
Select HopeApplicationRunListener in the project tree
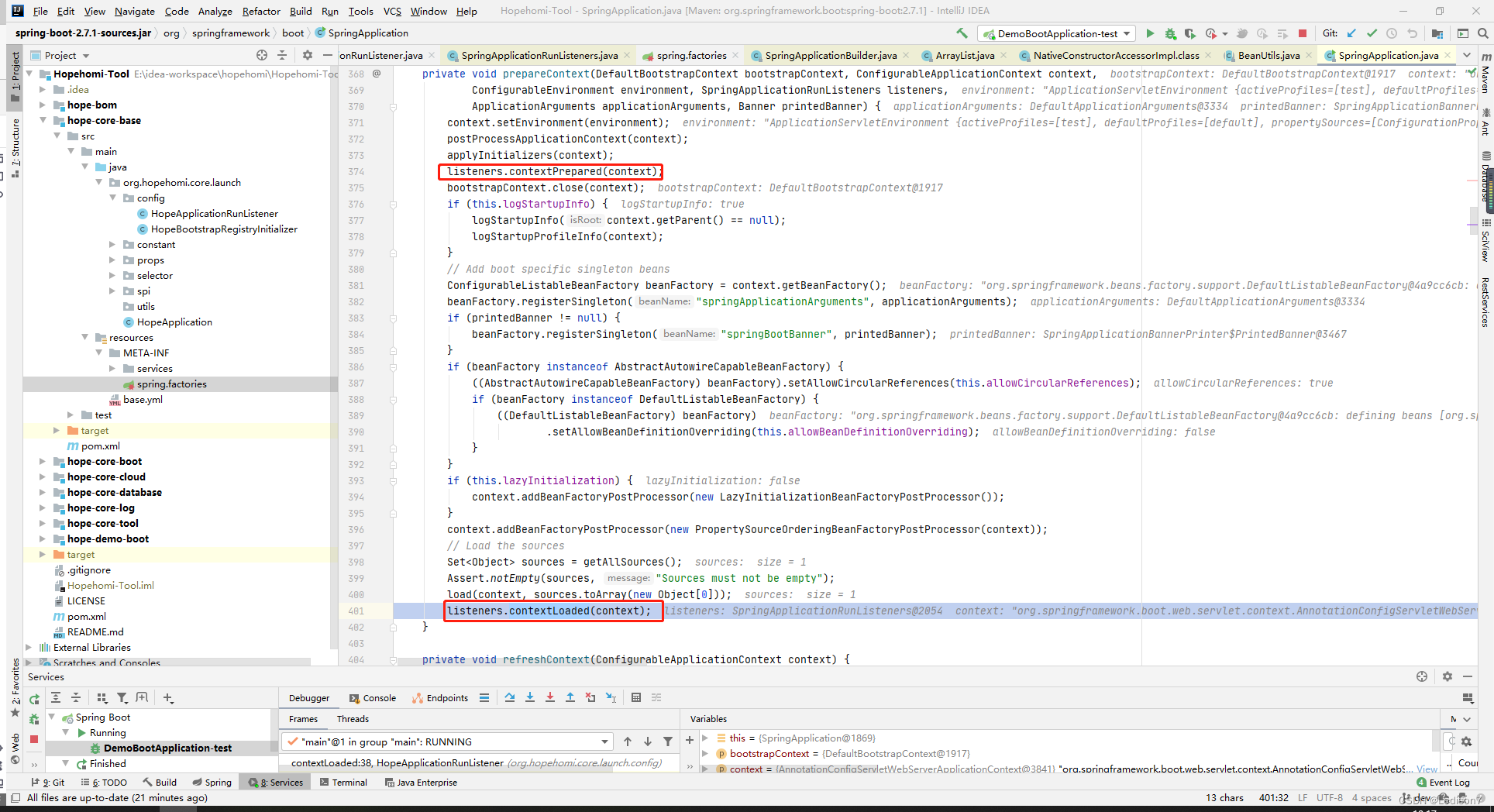tap(214, 214)
